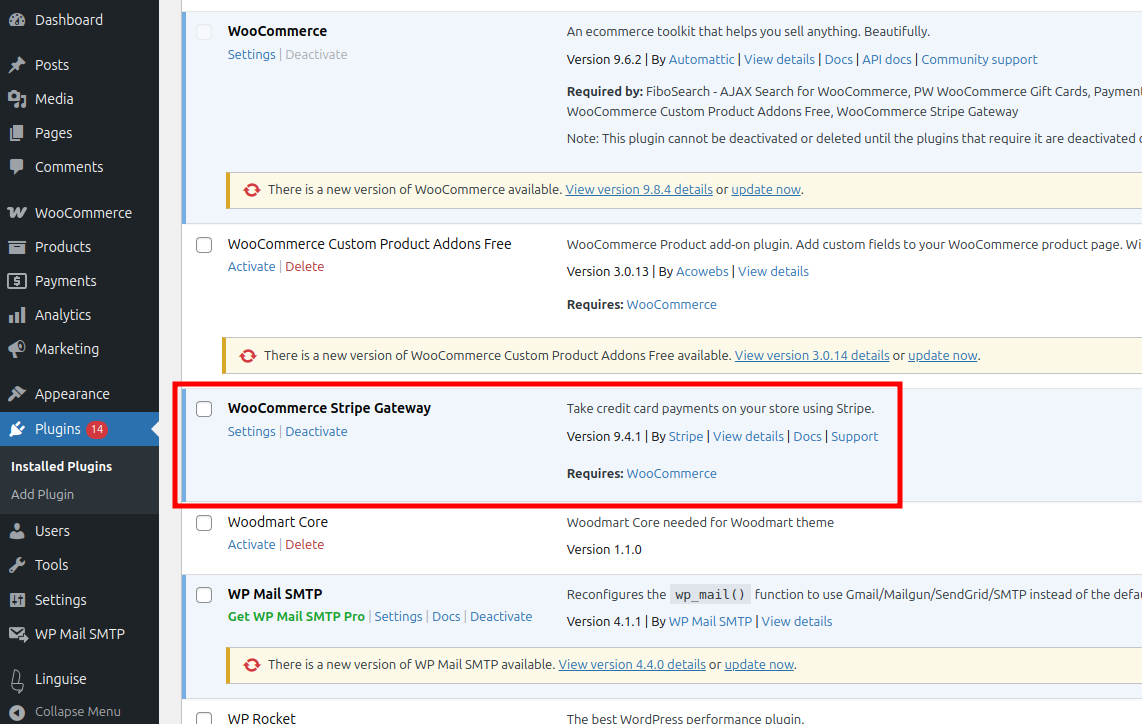1142x724 pixels.
Task: Click the Comments bubble icon
Action: coord(17,167)
